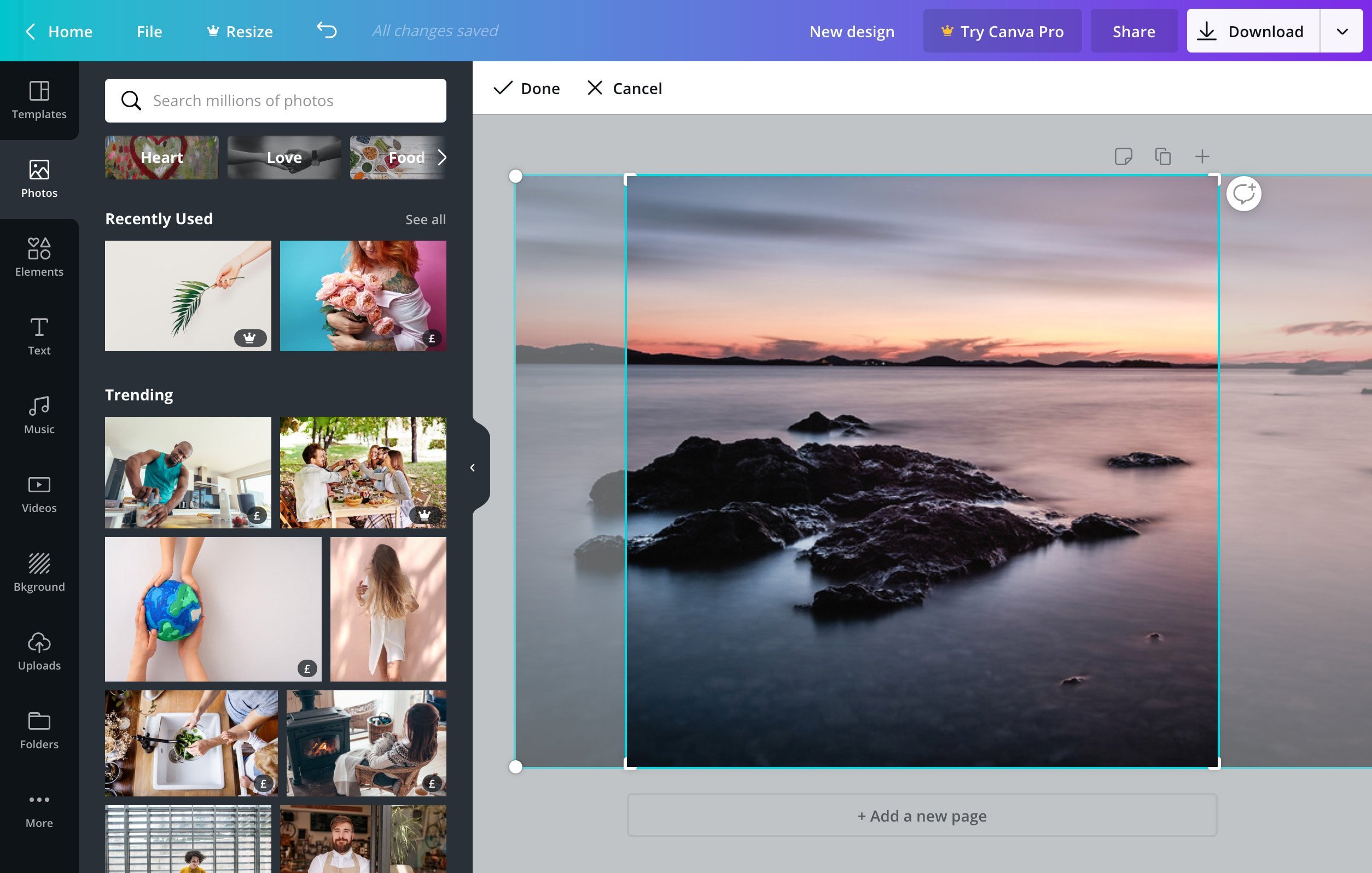Expand the See all recently used
This screenshot has height=873, width=1372.
[425, 218]
